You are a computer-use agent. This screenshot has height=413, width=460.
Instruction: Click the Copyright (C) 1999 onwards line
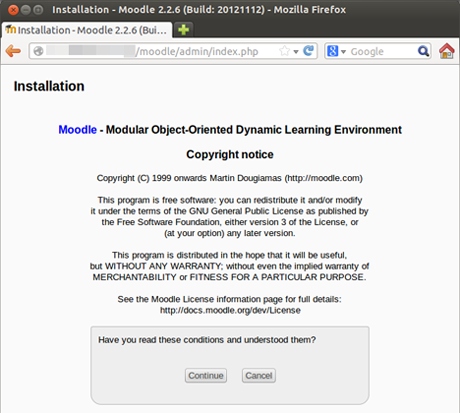[x=229, y=178]
